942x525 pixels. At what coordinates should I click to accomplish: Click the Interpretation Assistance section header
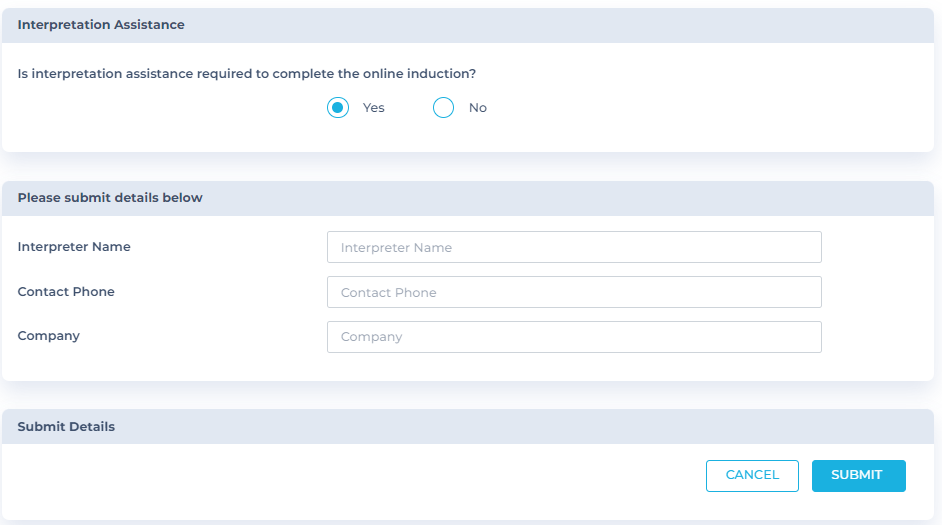point(101,25)
